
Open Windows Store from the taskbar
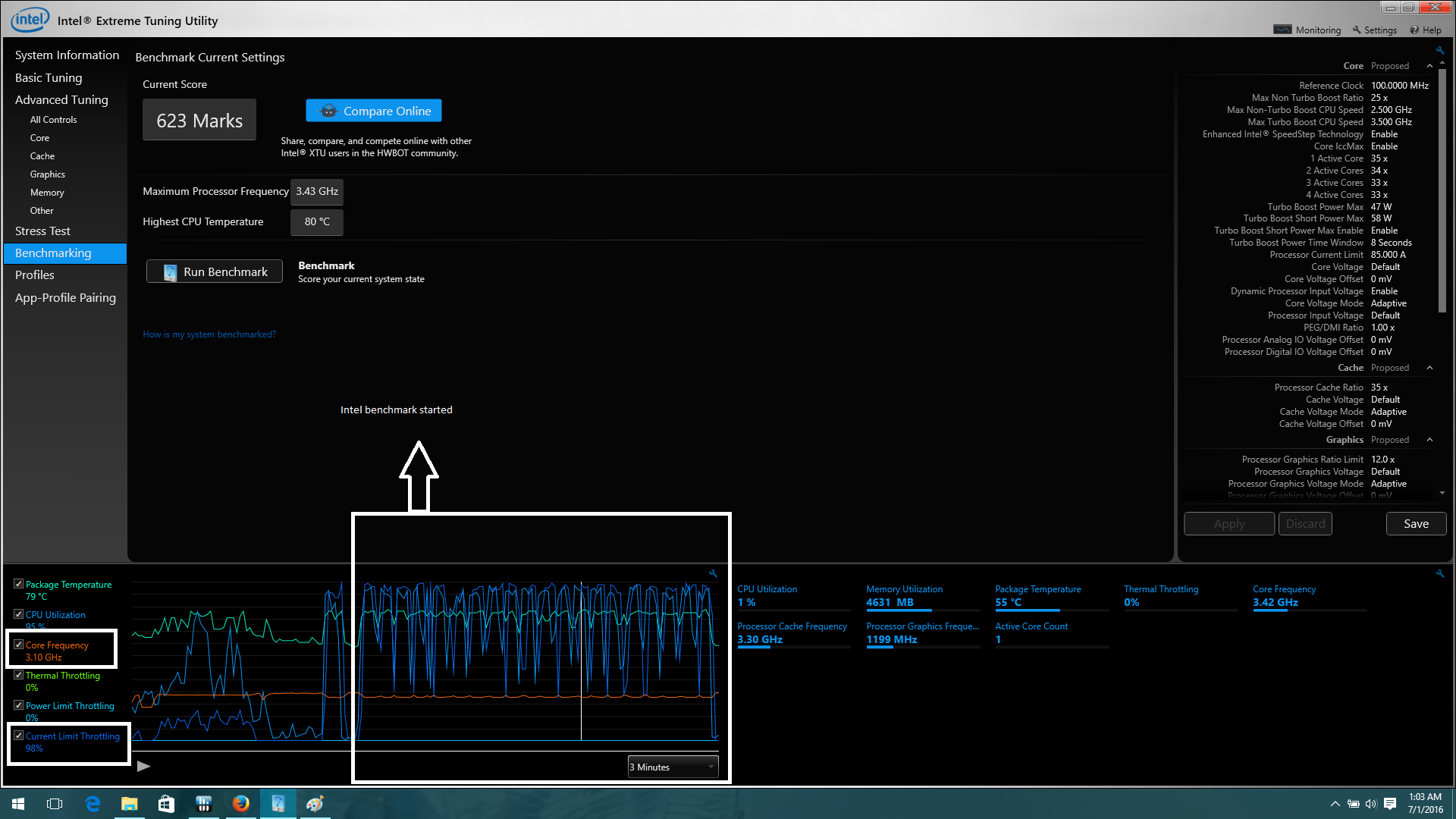(x=166, y=804)
